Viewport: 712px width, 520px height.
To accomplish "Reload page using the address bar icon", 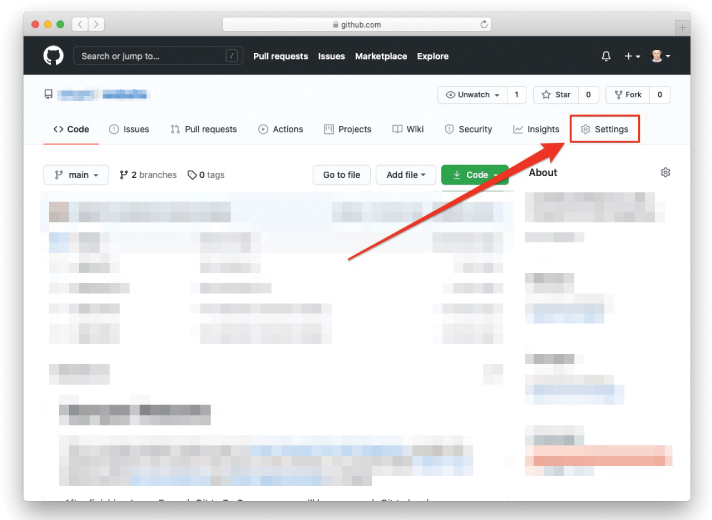I will (x=485, y=24).
